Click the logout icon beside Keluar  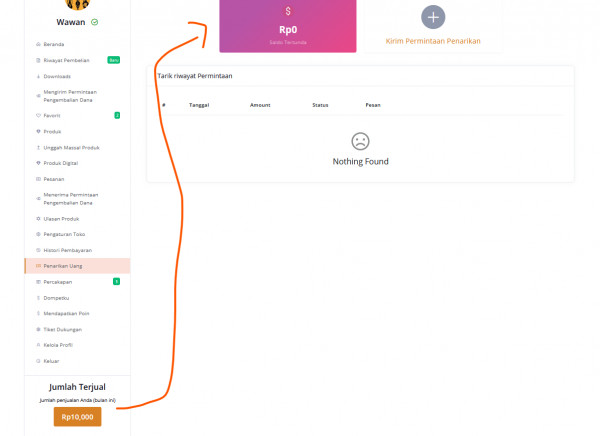pos(38,361)
